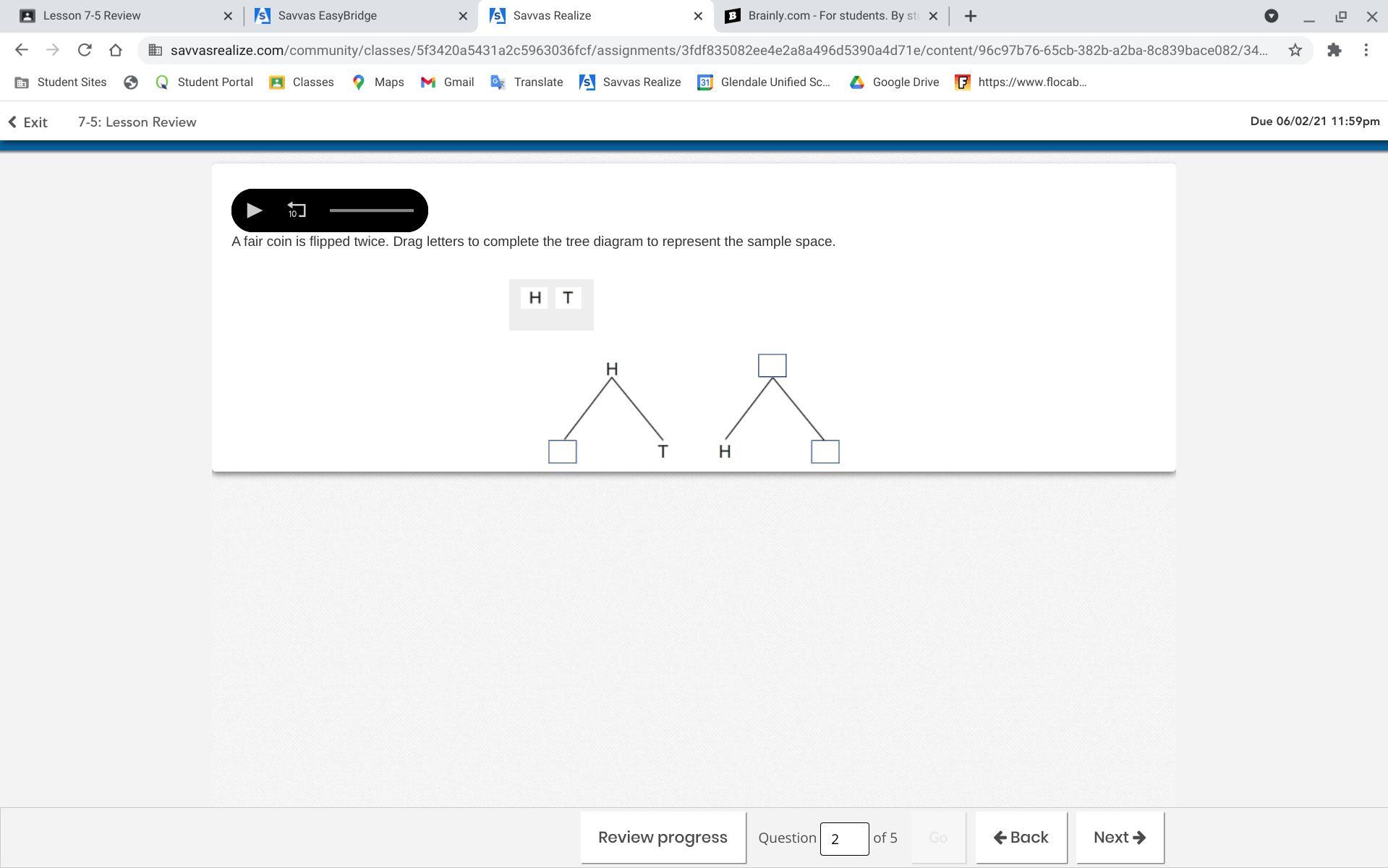Open the flocab bookmark

click(x=1021, y=82)
